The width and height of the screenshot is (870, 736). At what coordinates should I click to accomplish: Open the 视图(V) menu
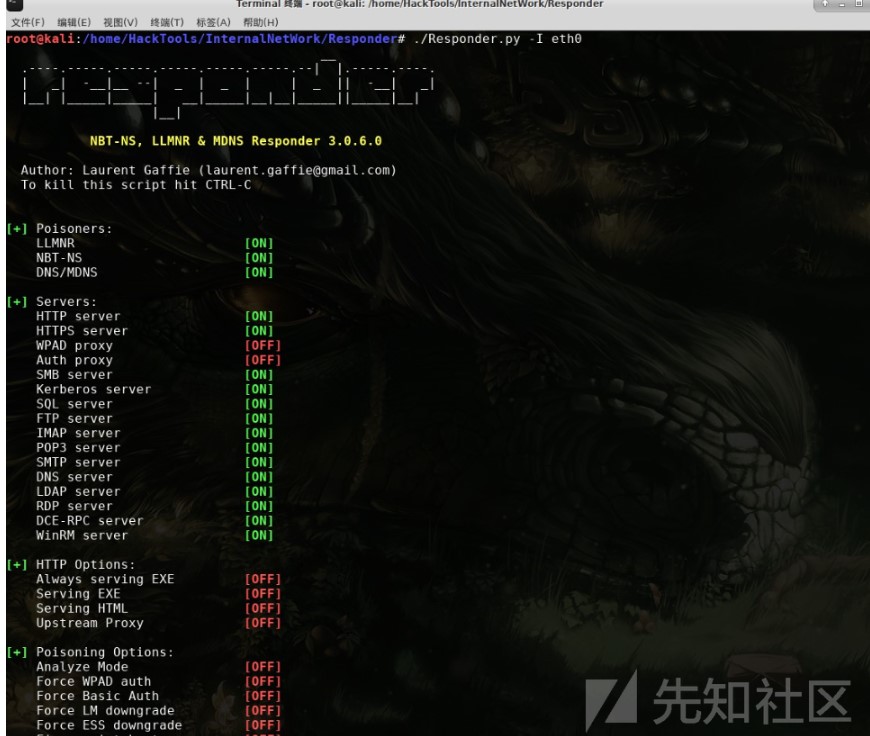120,22
